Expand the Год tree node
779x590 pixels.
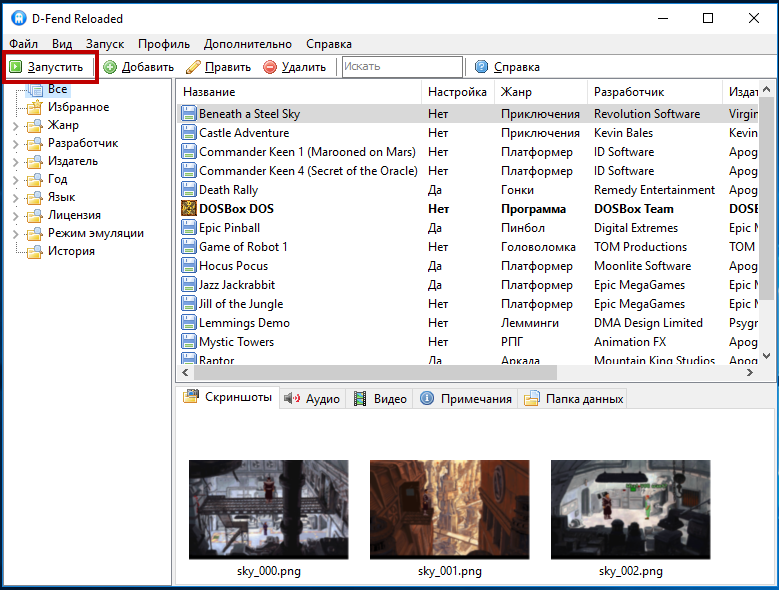[x=15, y=180]
